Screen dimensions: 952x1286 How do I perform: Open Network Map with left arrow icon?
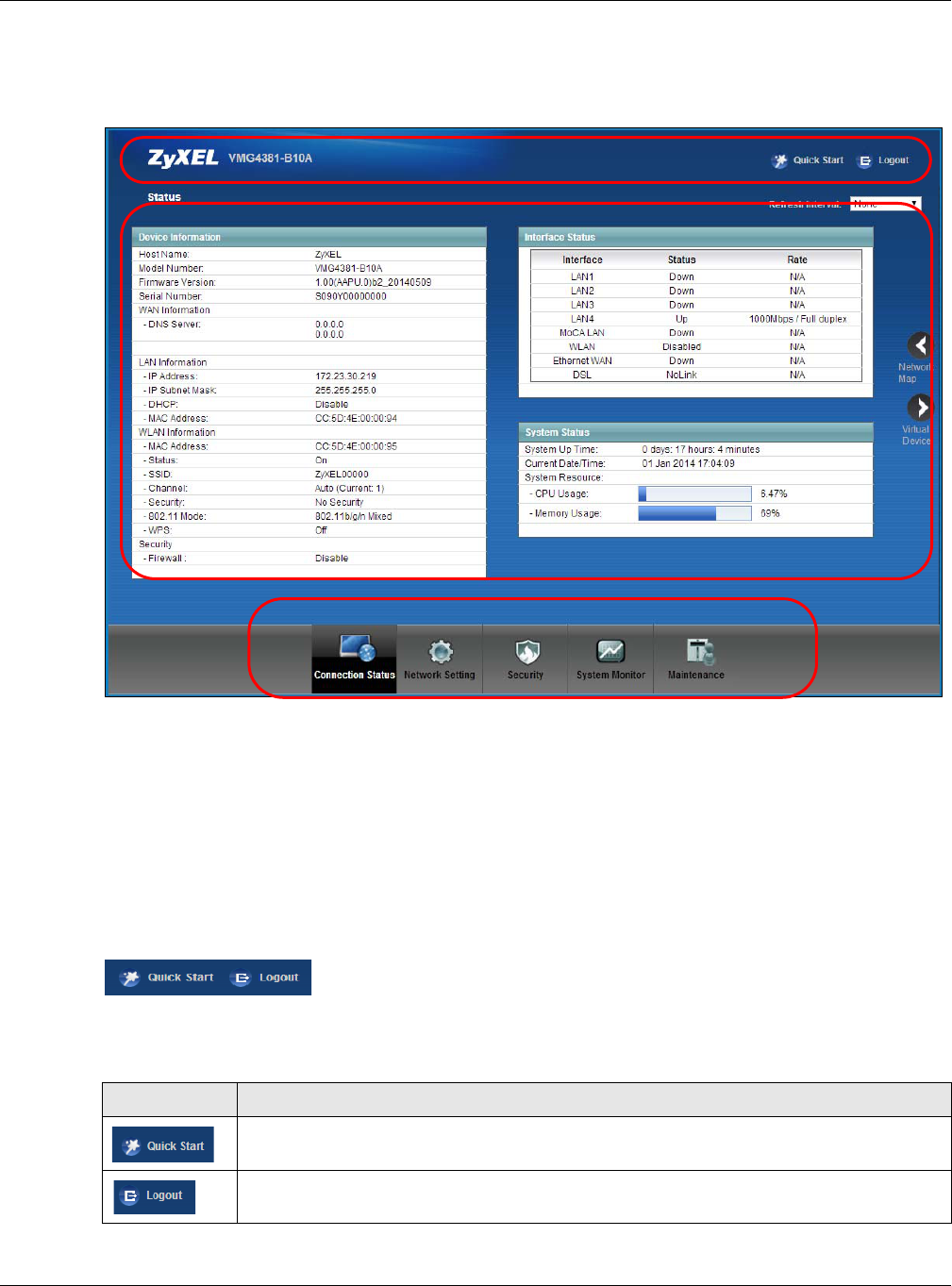920,345
